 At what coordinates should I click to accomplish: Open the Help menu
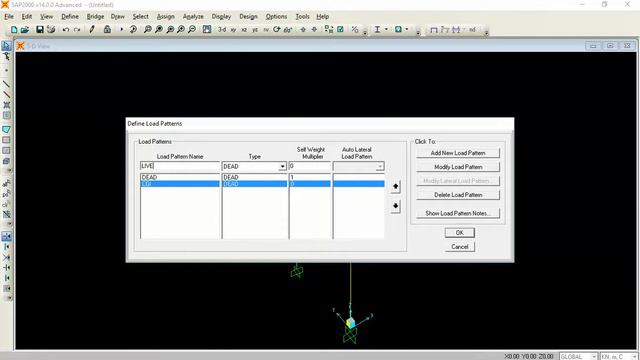(322, 16)
